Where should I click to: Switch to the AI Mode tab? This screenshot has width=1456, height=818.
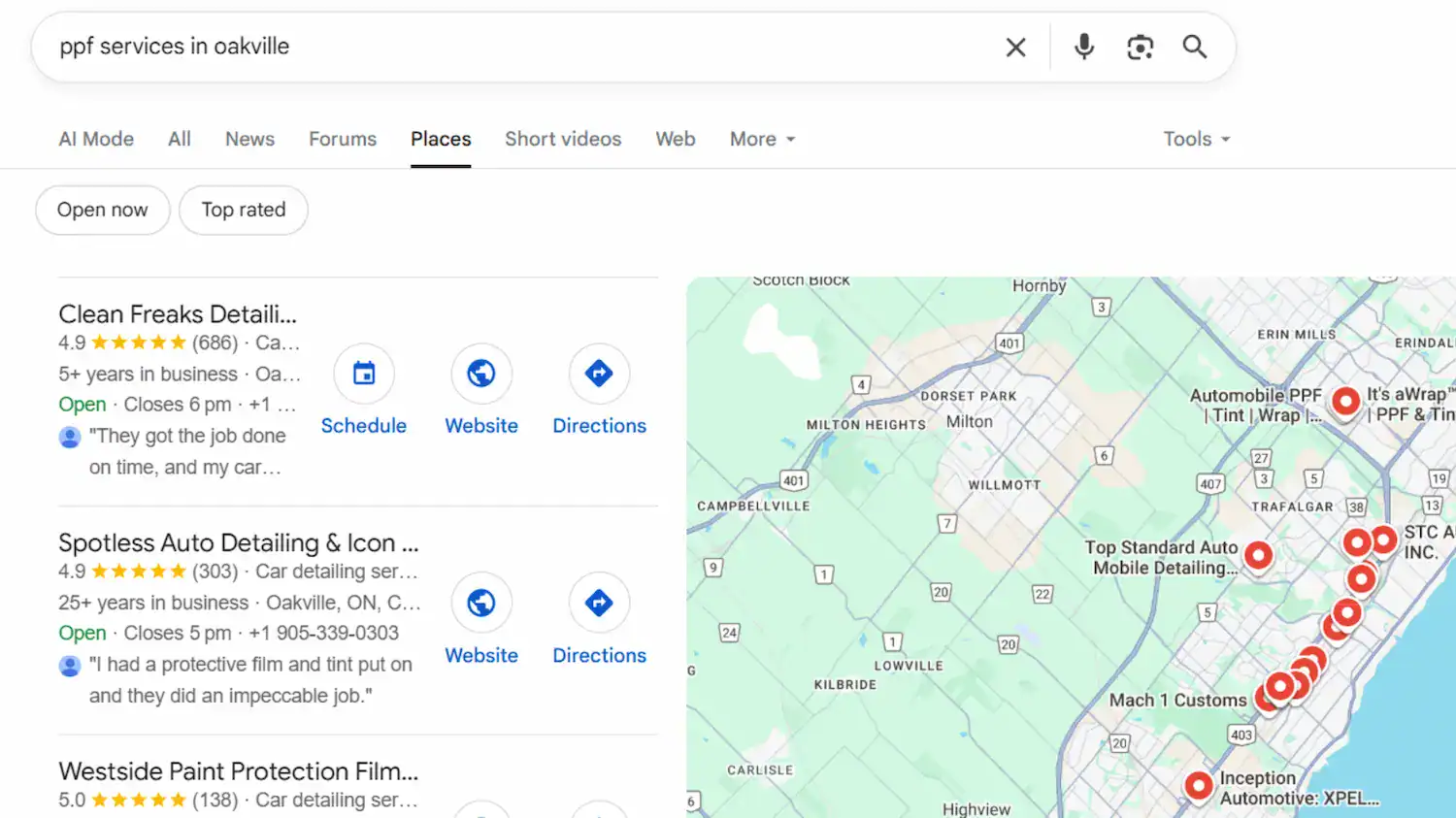(x=96, y=139)
